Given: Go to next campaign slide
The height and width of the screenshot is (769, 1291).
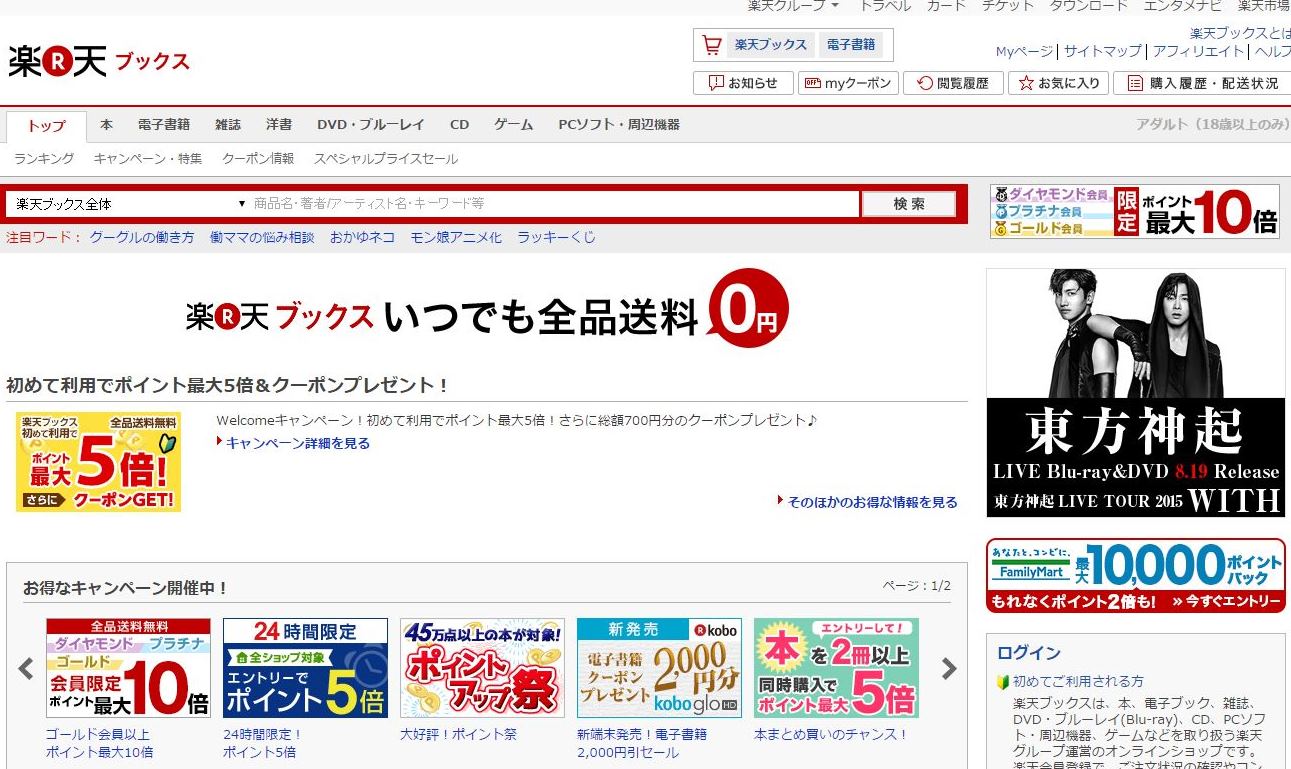Looking at the screenshot, I should pyautogui.click(x=949, y=669).
